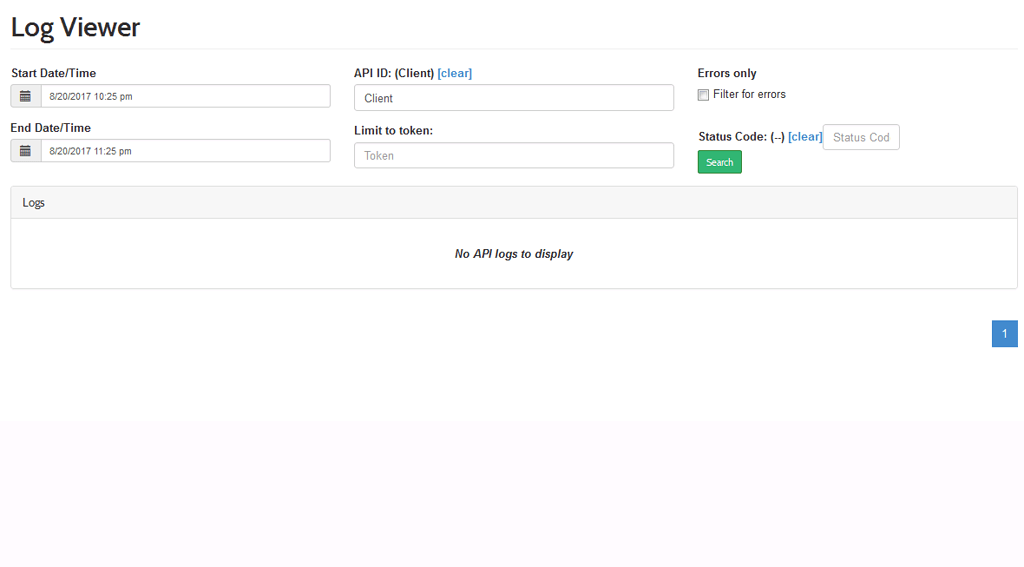The image size is (1024, 567).
Task: Click the End Date/Time text field
Action: 185,151
